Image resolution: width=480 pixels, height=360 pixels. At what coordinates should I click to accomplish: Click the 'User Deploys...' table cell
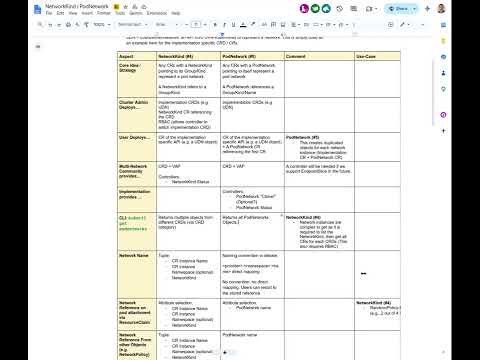point(137,147)
